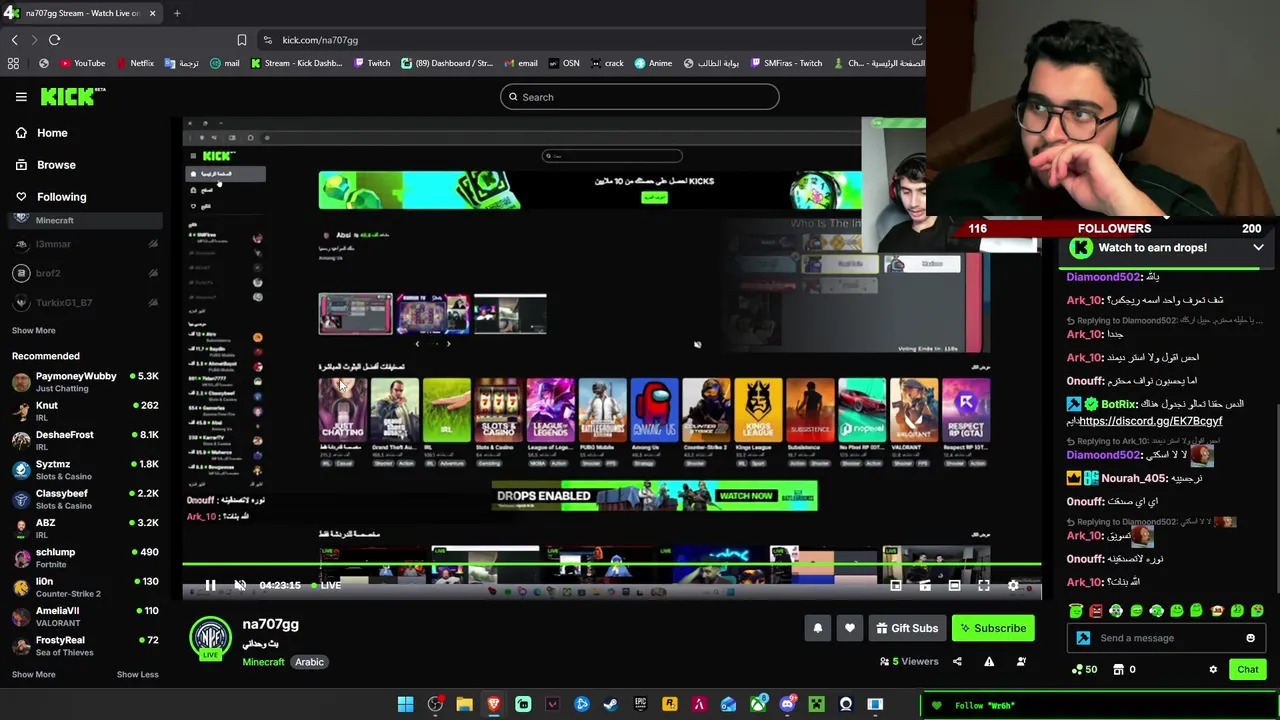This screenshot has height=720, width=1280.
Task: Expand Watch to earn drops panel
Action: 1258,248
